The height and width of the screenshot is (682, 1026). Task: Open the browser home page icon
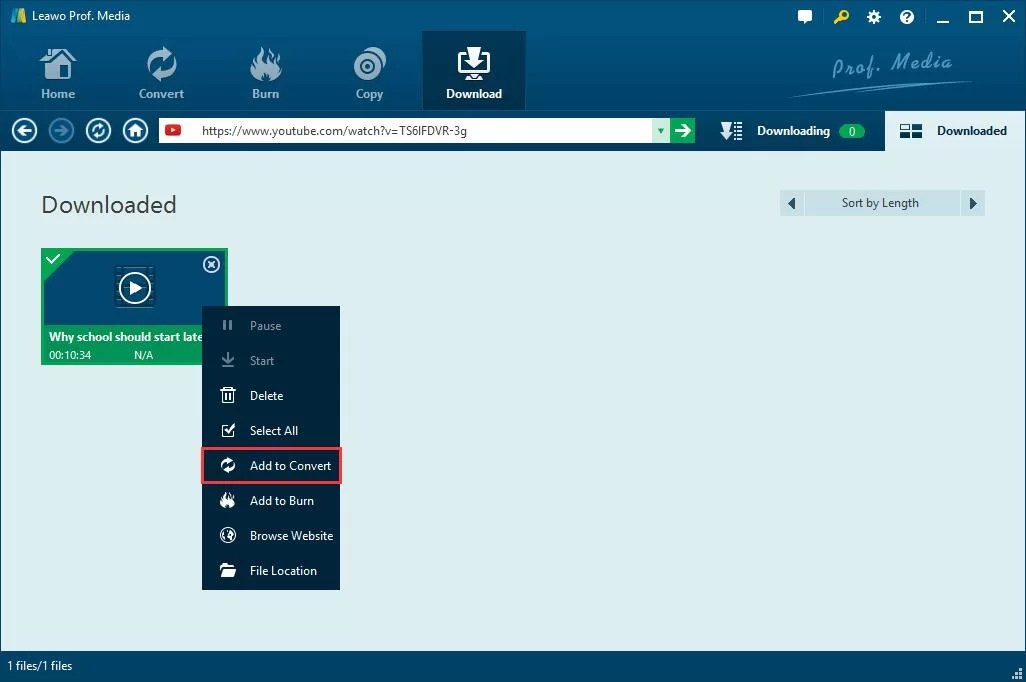[x=135, y=130]
